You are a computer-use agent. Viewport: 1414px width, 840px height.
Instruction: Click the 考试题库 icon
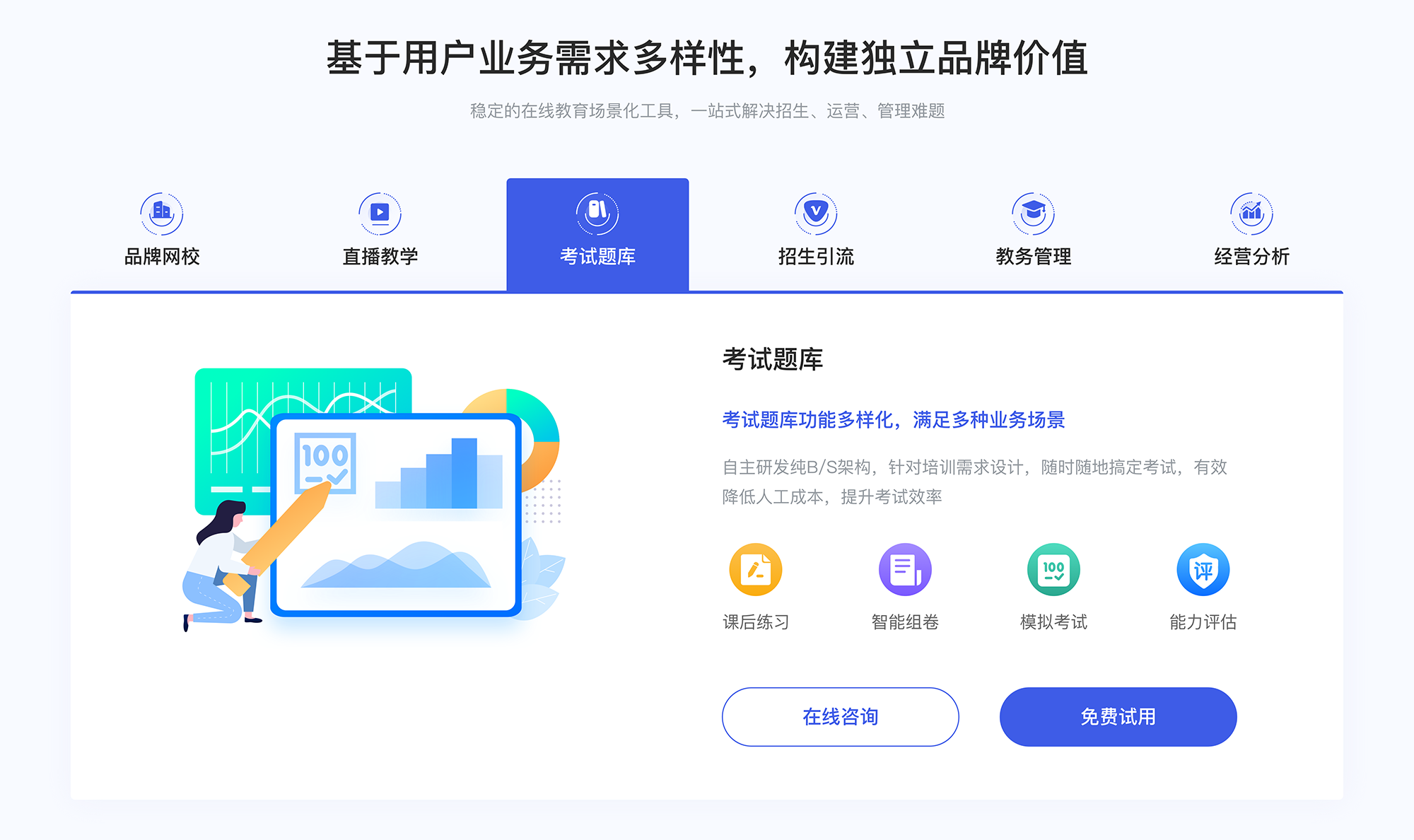[598, 210]
